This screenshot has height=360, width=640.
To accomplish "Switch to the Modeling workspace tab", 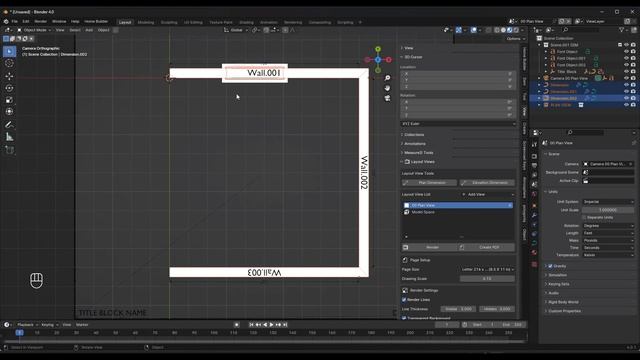I will pyautogui.click(x=146, y=22).
